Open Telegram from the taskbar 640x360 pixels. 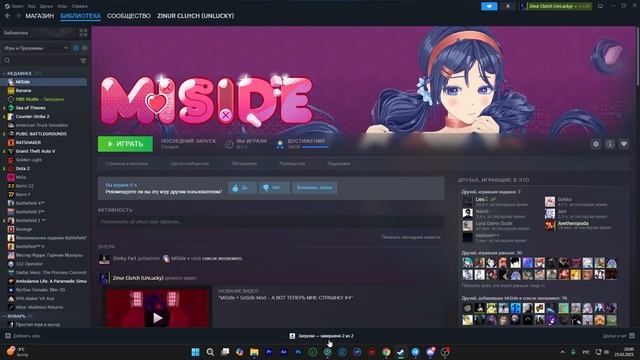tap(416, 352)
